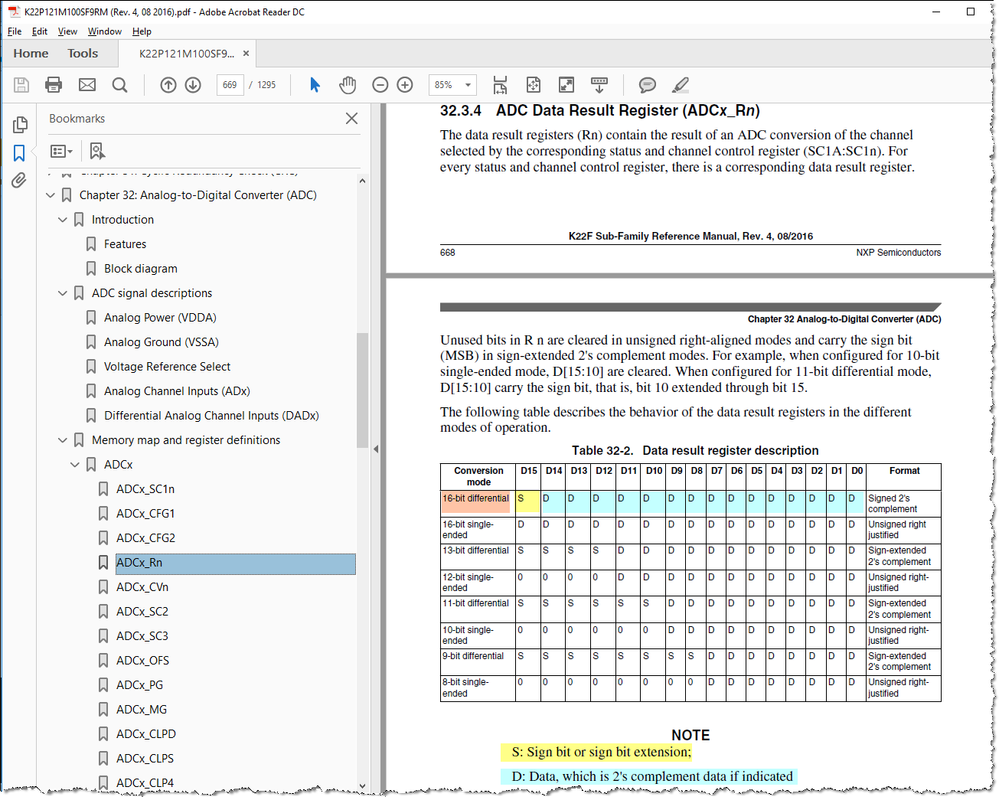Click the Email document icon
Viewport: 999px width, 797px height.
point(85,85)
